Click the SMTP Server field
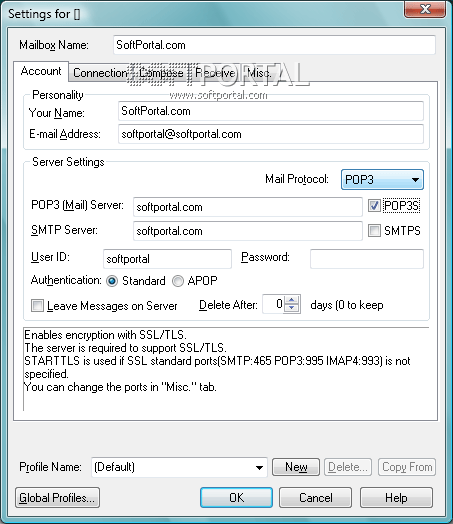453x524 pixels. (248, 231)
